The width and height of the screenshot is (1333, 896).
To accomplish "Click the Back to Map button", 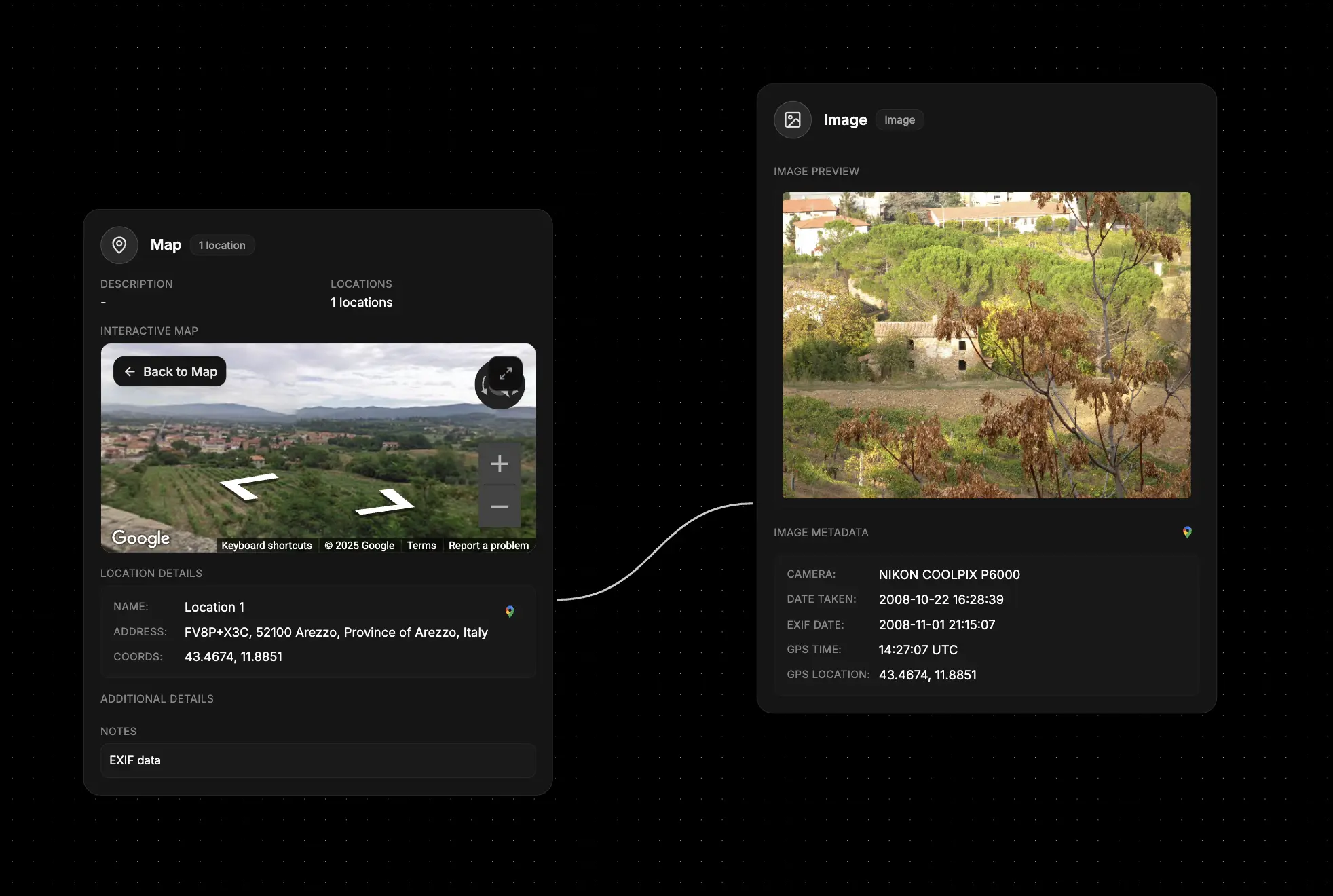I will pyautogui.click(x=169, y=371).
